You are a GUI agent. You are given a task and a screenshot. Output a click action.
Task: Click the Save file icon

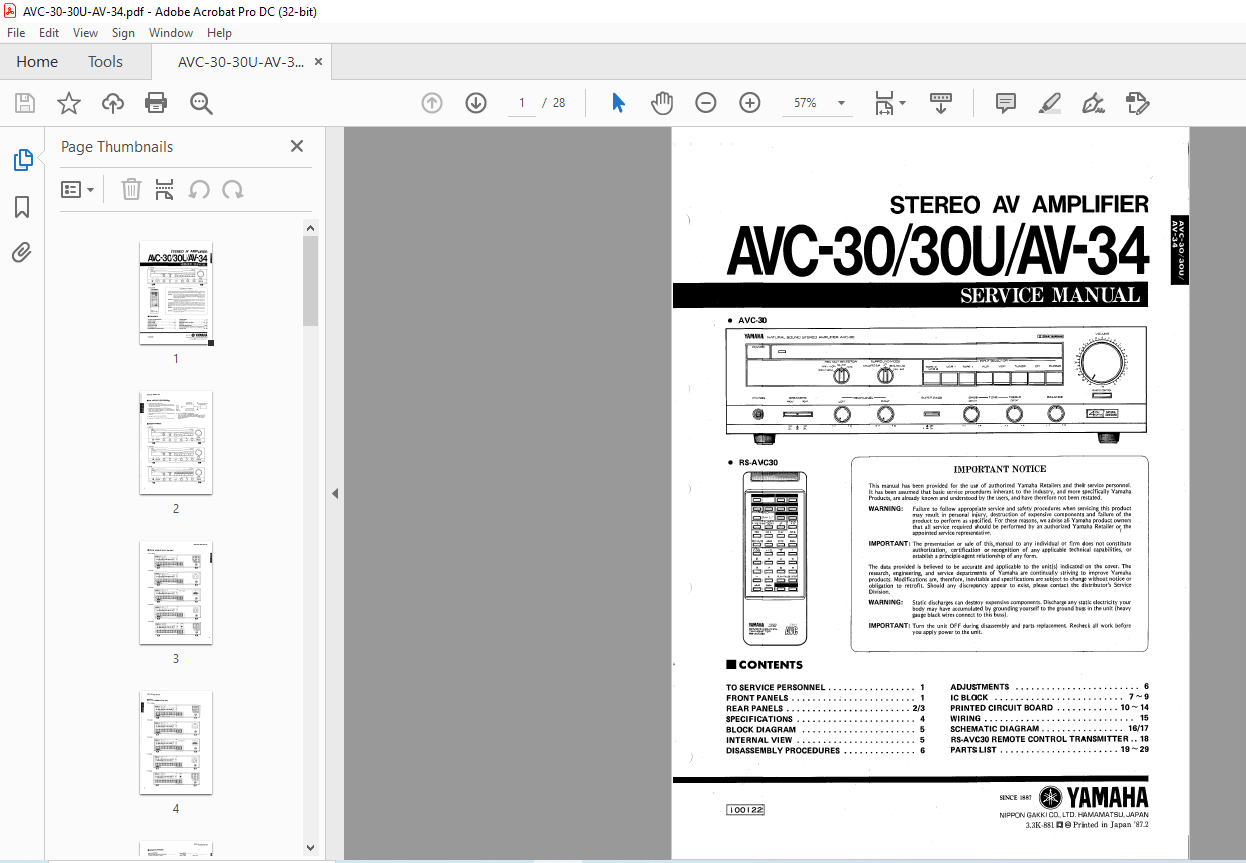[25, 103]
